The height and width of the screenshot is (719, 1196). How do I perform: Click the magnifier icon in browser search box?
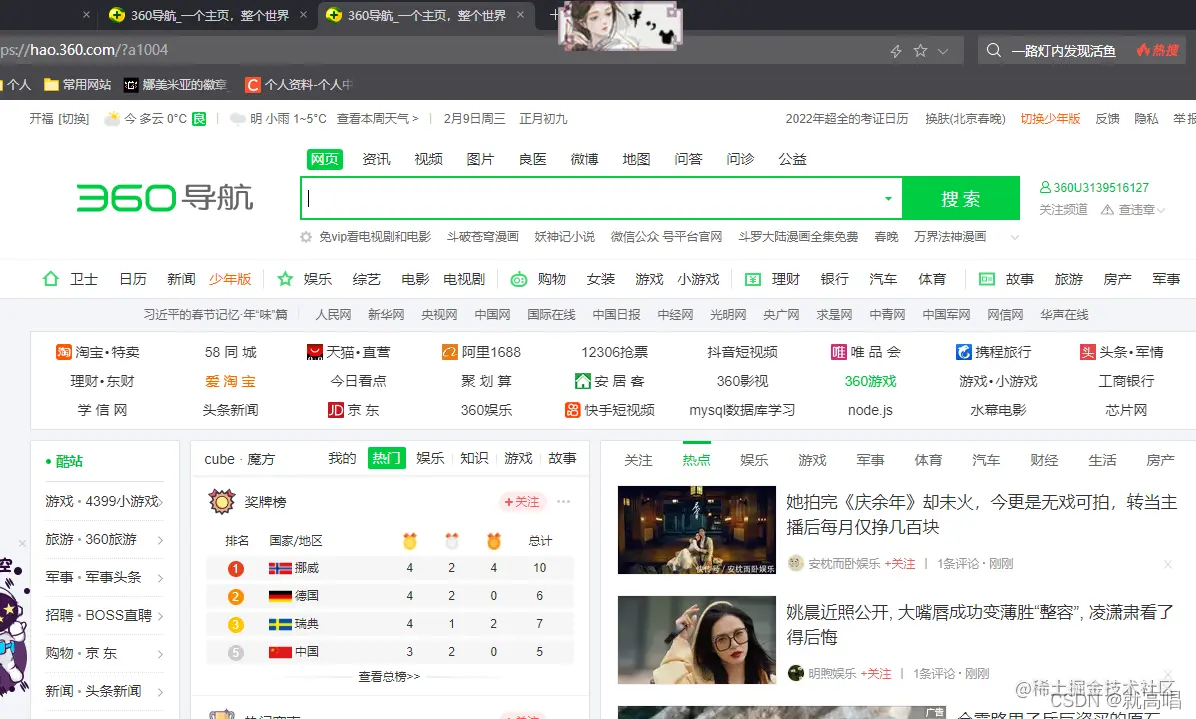pyautogui.click(x=993, y=50)
